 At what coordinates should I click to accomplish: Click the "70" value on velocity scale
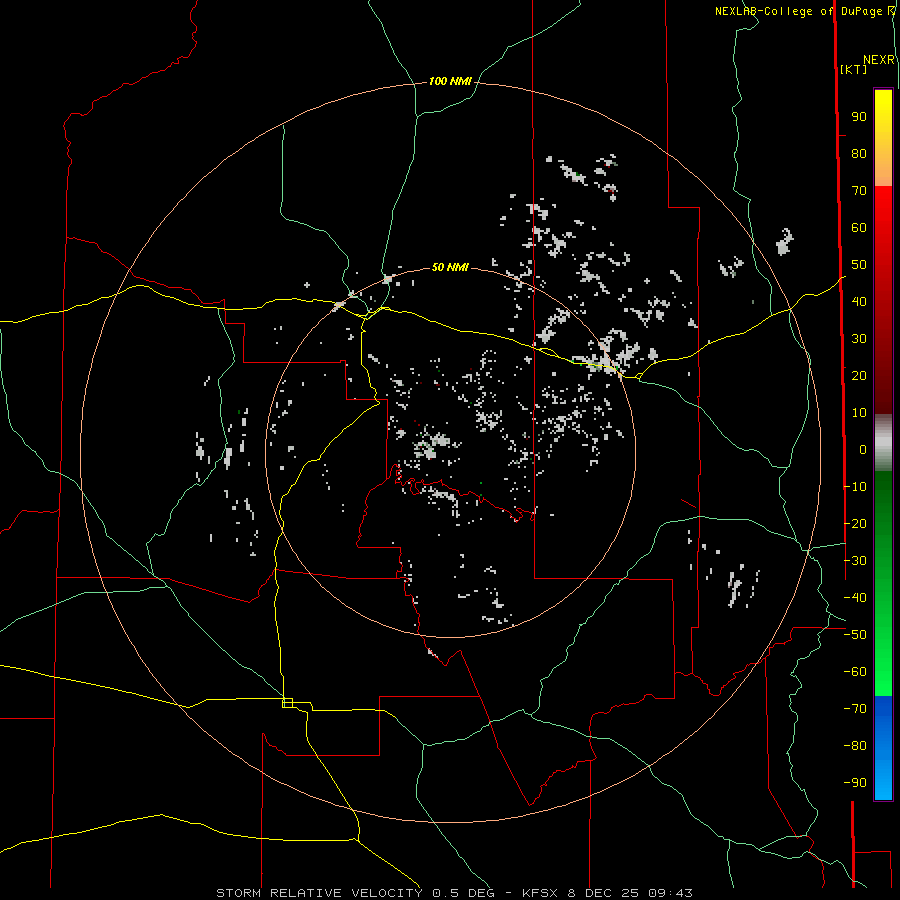pyautogui.click(x=859, y=191)
